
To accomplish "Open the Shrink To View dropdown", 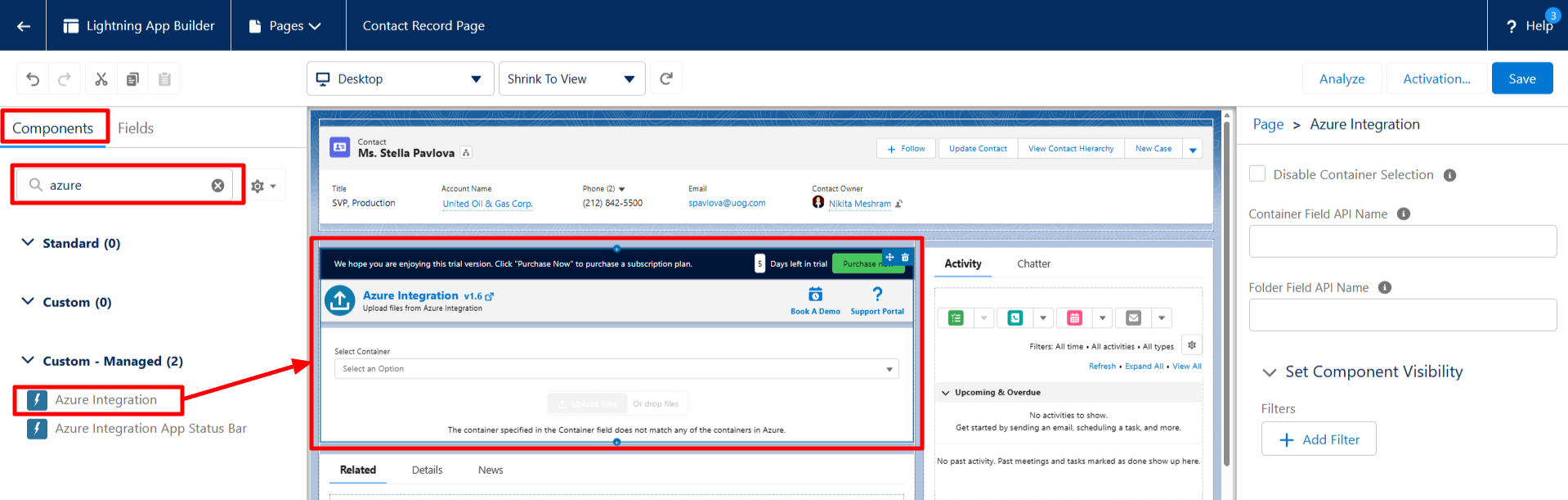I will click(571, 79).
